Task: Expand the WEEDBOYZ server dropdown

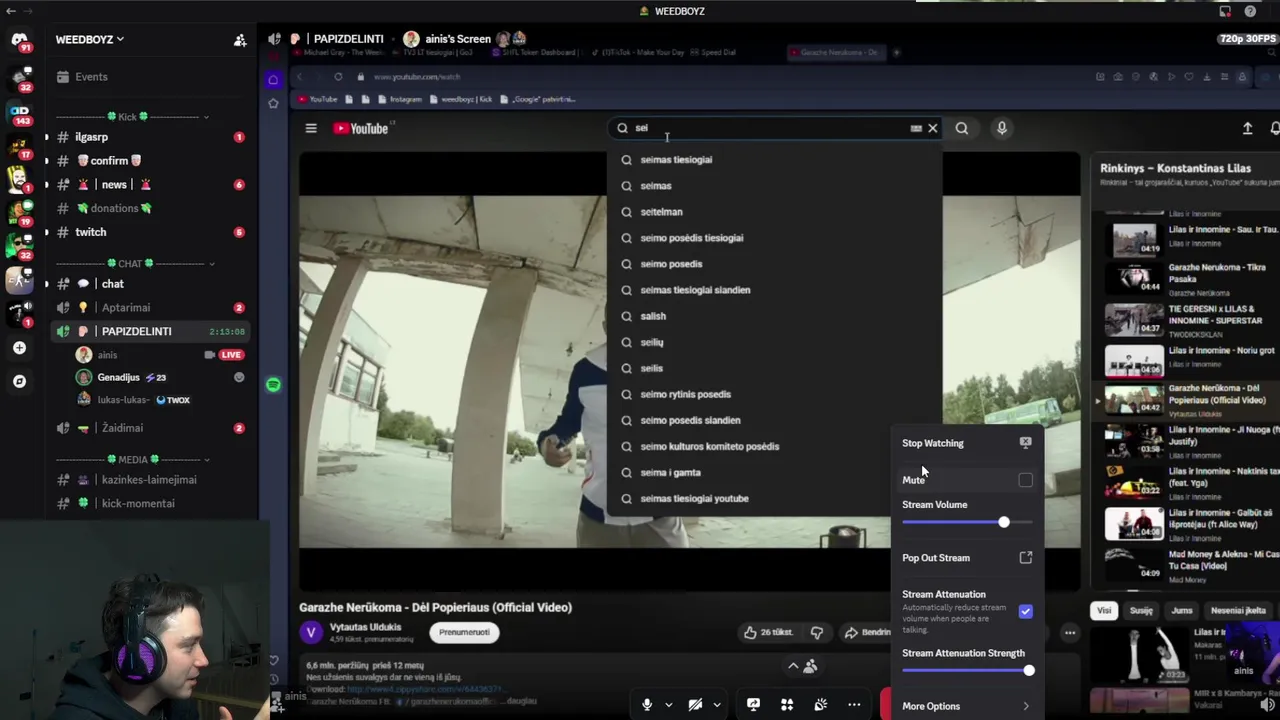Action: click(90, 40)
